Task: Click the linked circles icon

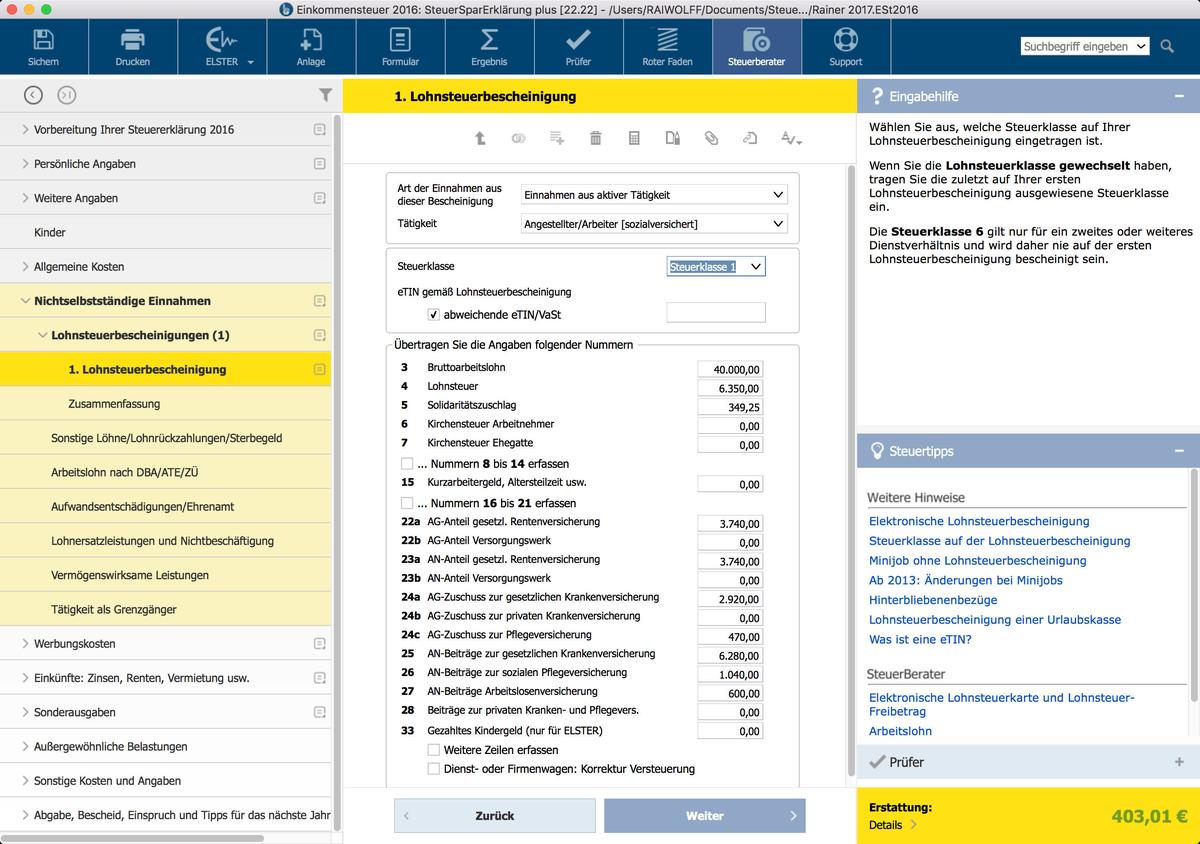Action: tap(518, 139)
